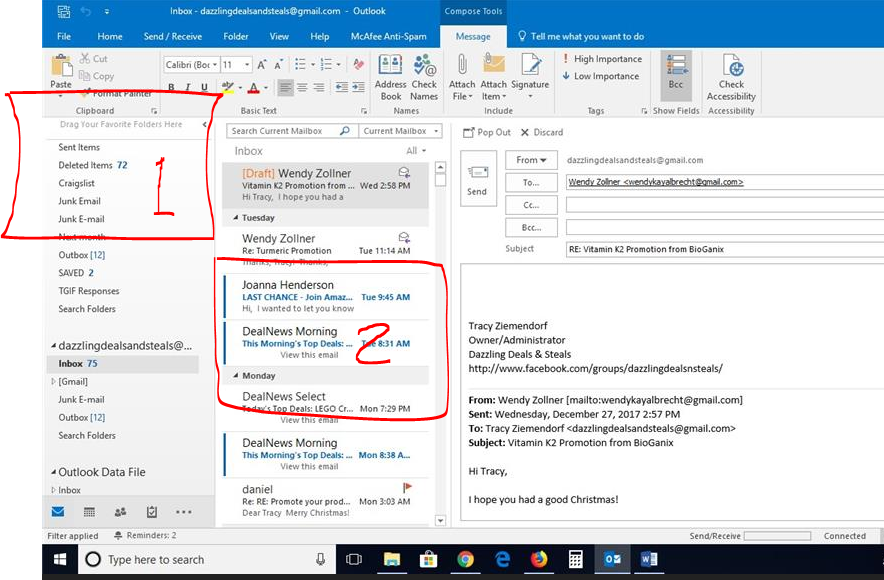This screenshot has width=884, height=580.
Task: Click the Cc... button
Action: (531, 205)
